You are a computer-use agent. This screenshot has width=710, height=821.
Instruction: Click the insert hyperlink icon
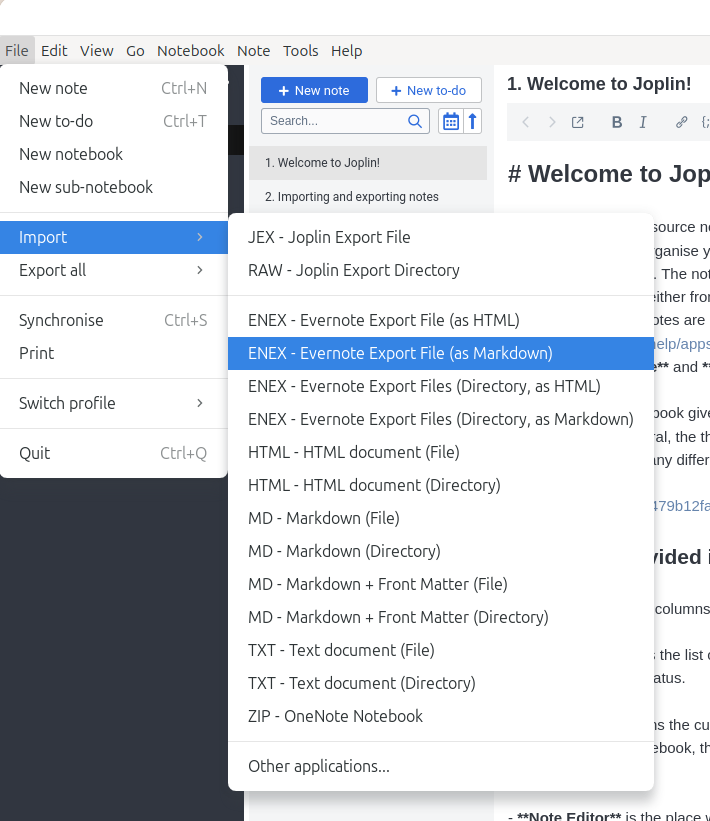[682, 122]
